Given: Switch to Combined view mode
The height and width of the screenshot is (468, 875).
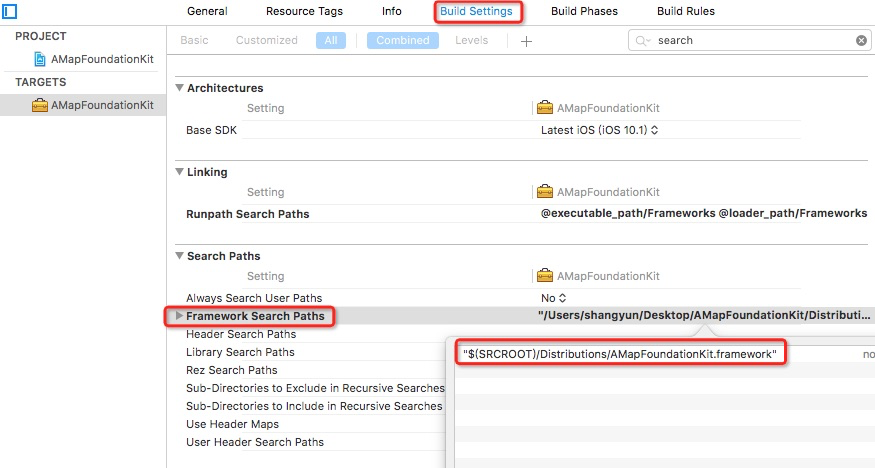Looking at the screenshot, I should tap(403, 41).
